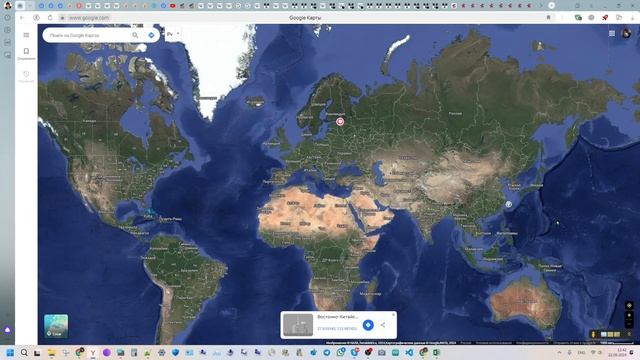The height and width of the screenshot is (360, 640).
Task: Open the Saved places bookmark icon
Action: click(x=26, y=51)
